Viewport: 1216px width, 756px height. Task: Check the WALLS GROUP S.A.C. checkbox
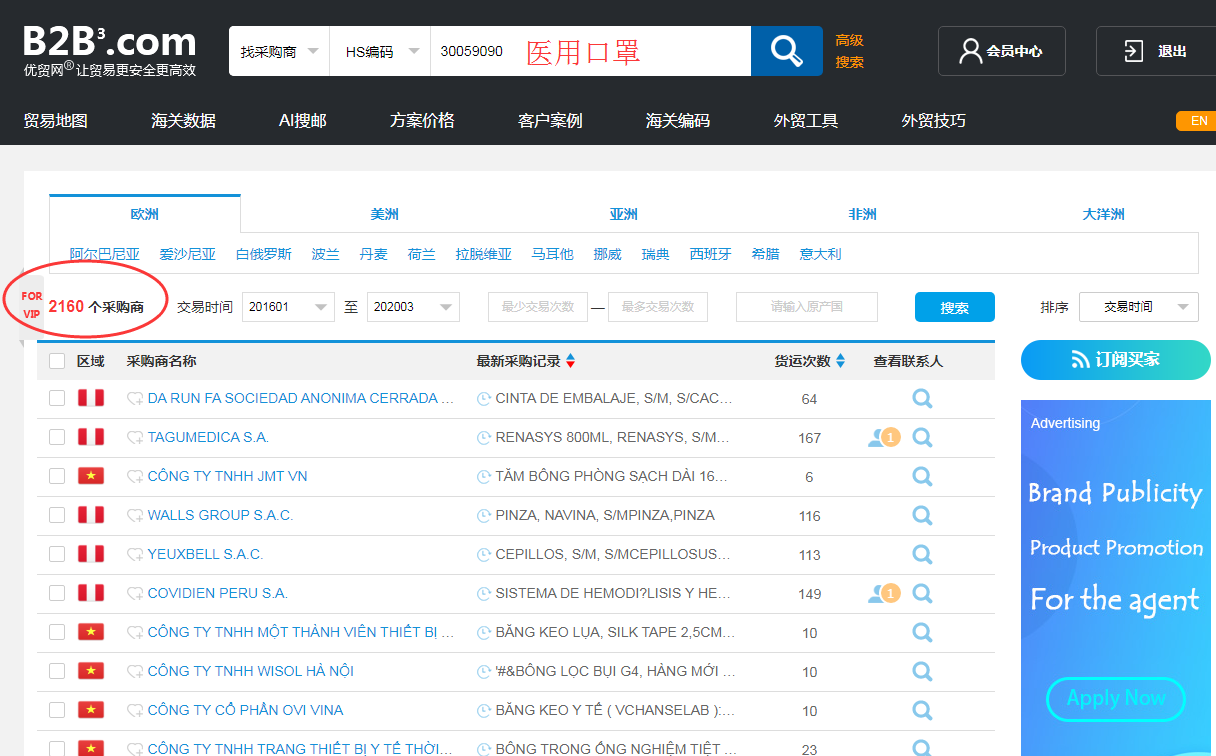click(x=57, y=515)
